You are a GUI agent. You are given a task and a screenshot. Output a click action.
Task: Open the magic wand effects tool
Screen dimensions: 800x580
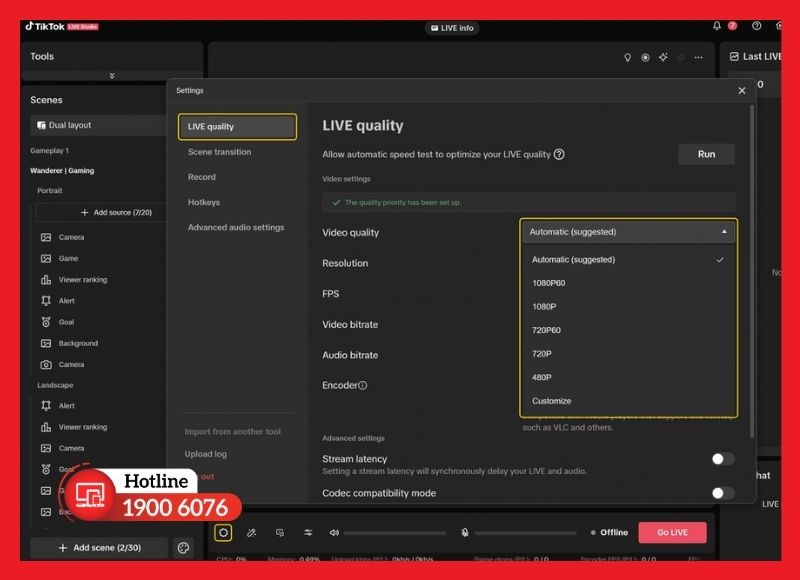pyautogui.click(x=252, y=533)
